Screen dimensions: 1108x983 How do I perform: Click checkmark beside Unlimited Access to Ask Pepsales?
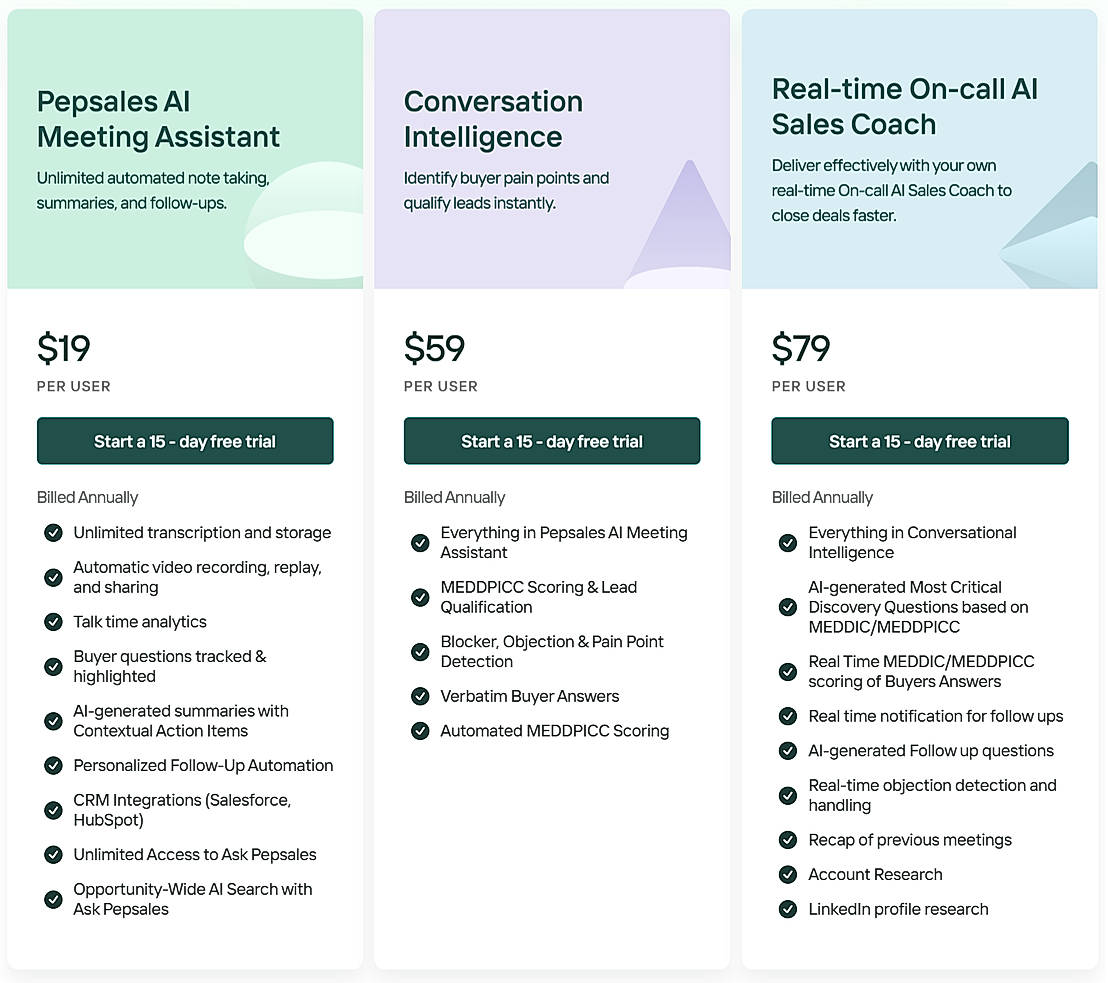point(53,854)
